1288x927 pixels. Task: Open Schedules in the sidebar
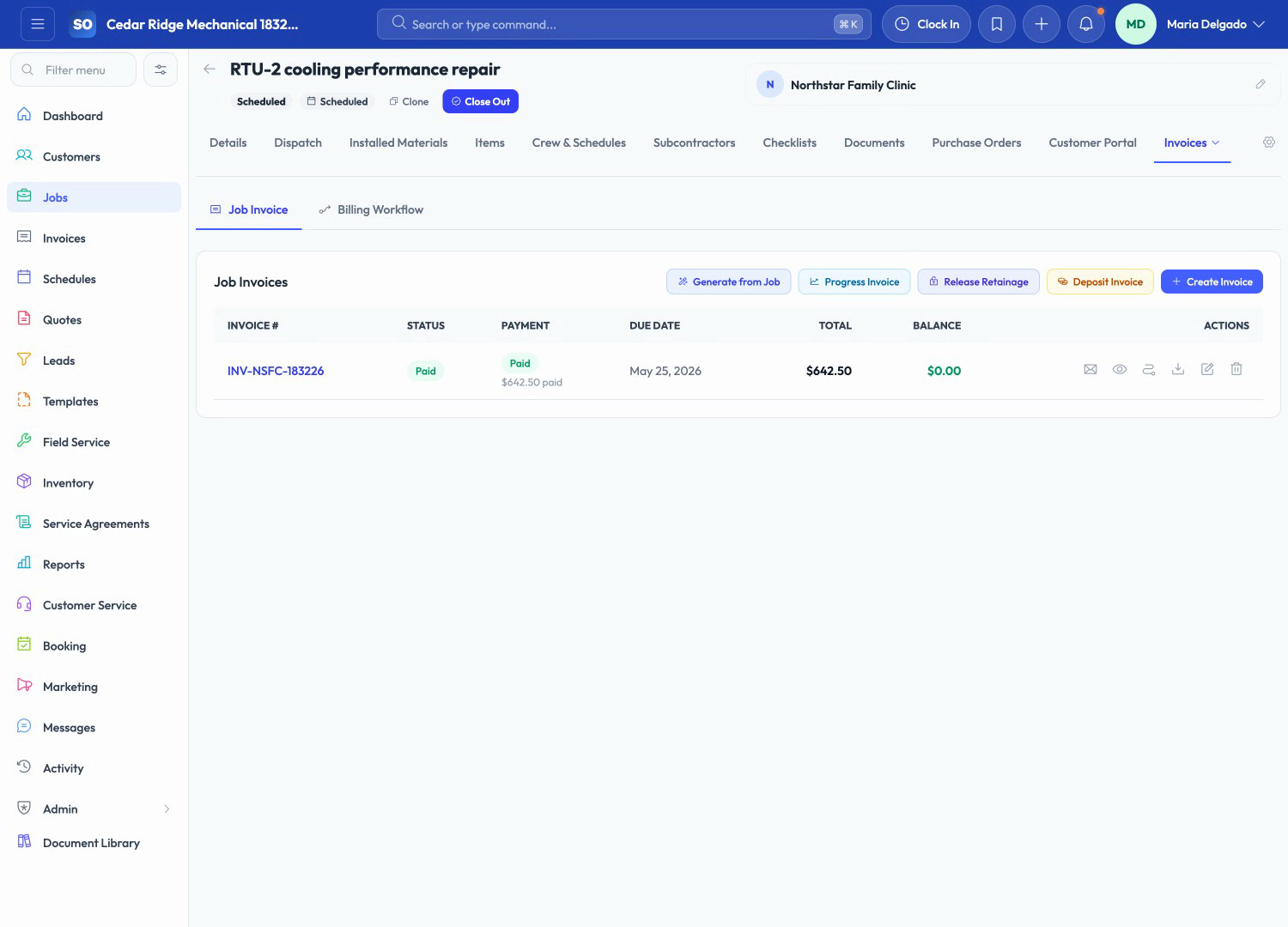tap(94, 279)
